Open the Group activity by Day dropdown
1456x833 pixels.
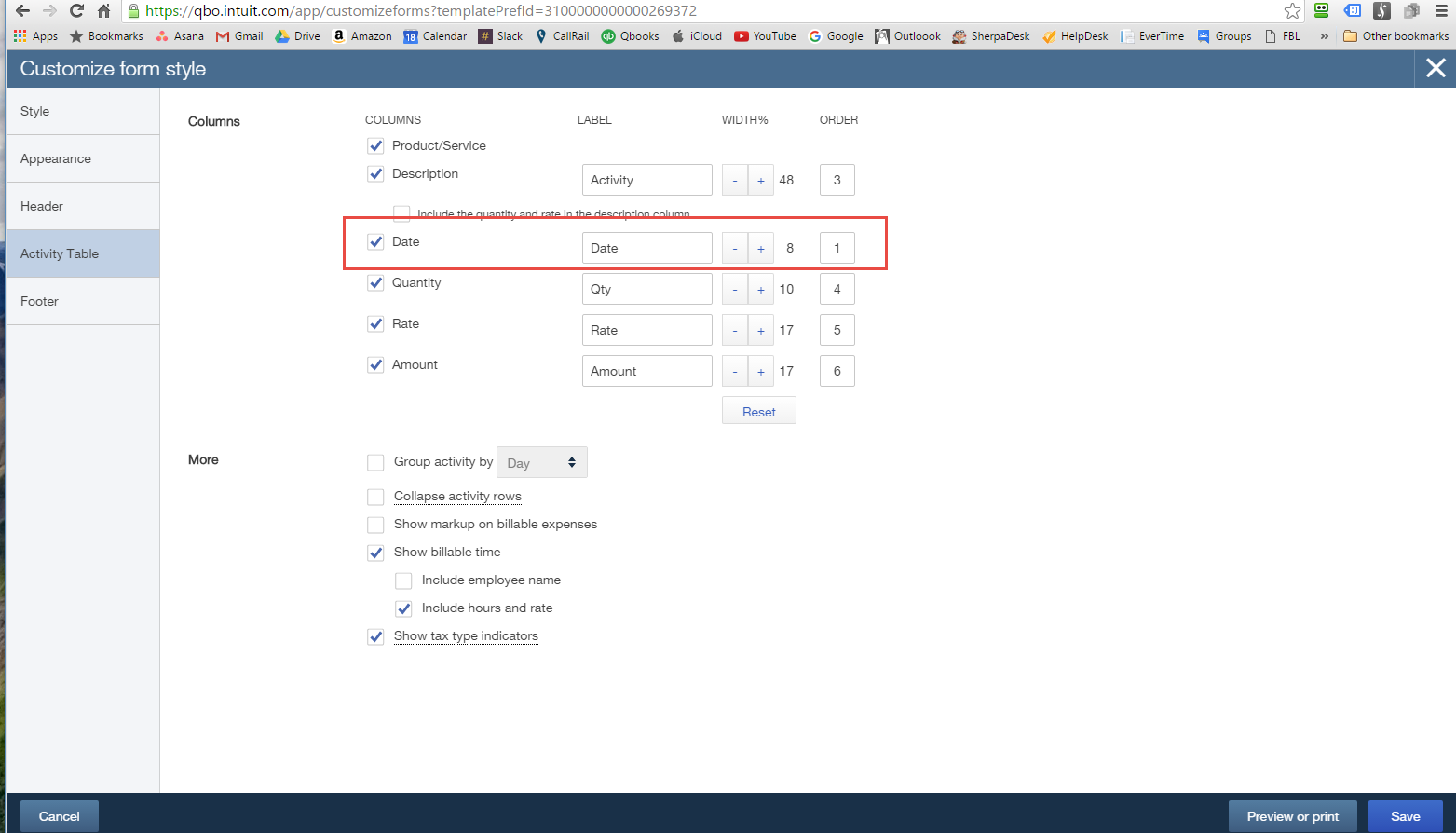click(x=541, y=461)
